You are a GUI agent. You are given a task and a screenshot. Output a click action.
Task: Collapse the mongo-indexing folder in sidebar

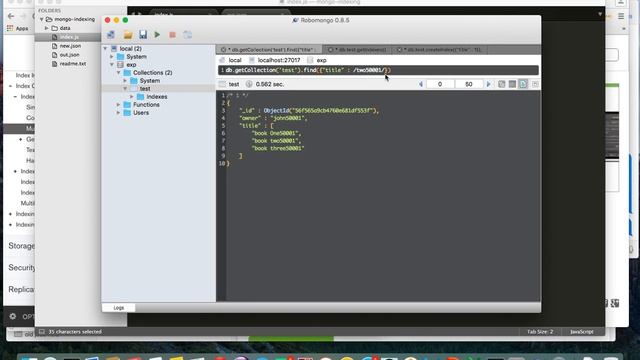click(x=41, y=19)
